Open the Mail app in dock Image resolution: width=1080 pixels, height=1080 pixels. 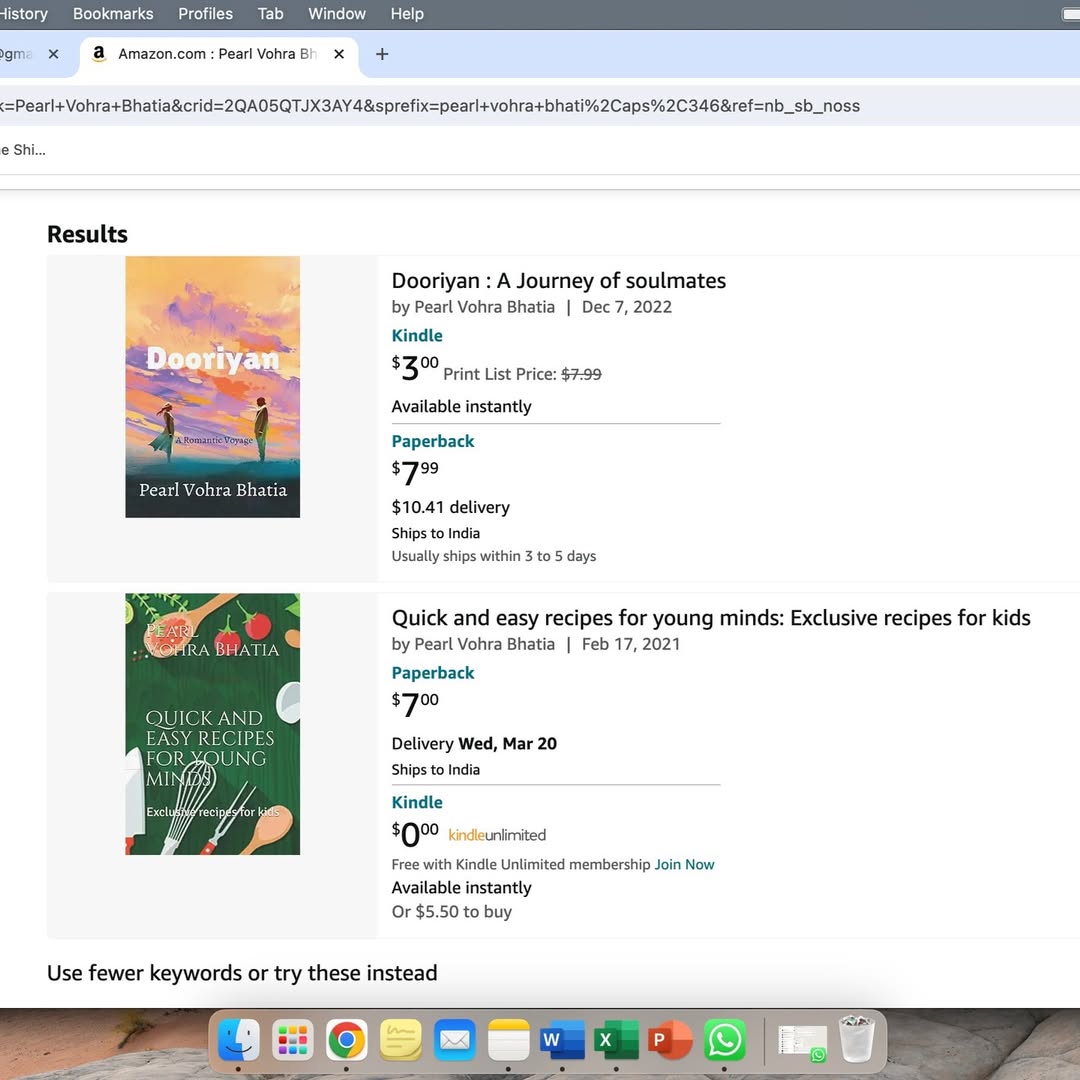(x=455, y=1041)
